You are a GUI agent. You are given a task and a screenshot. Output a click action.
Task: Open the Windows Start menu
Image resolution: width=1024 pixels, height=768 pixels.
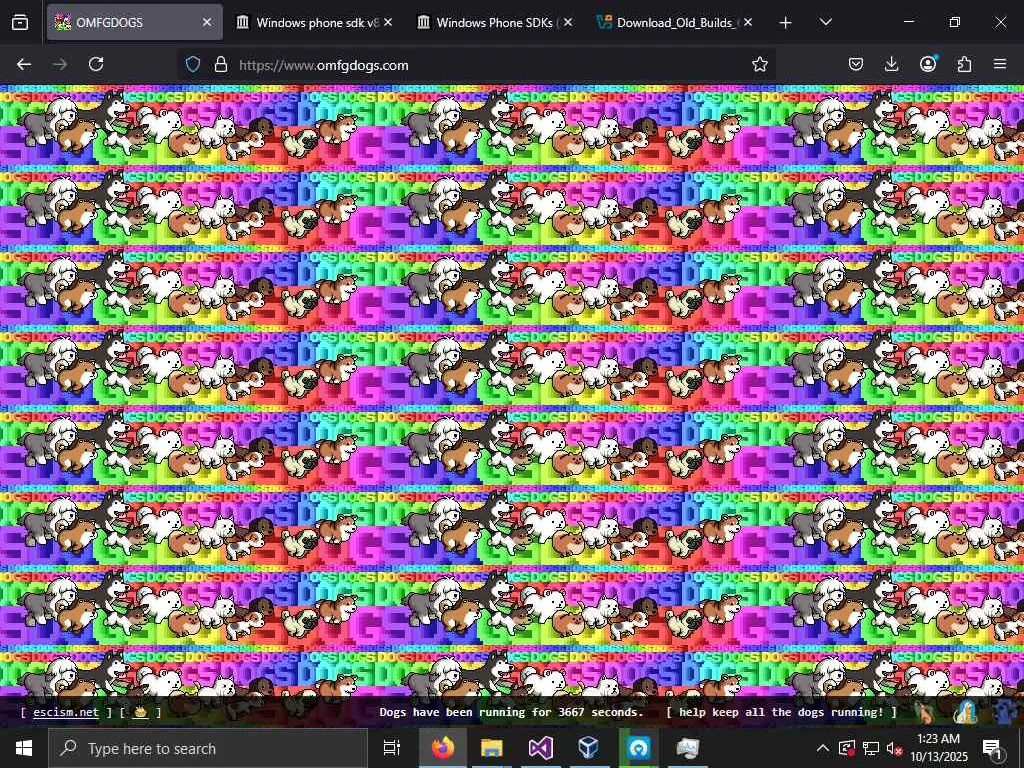tap(24, 748)
